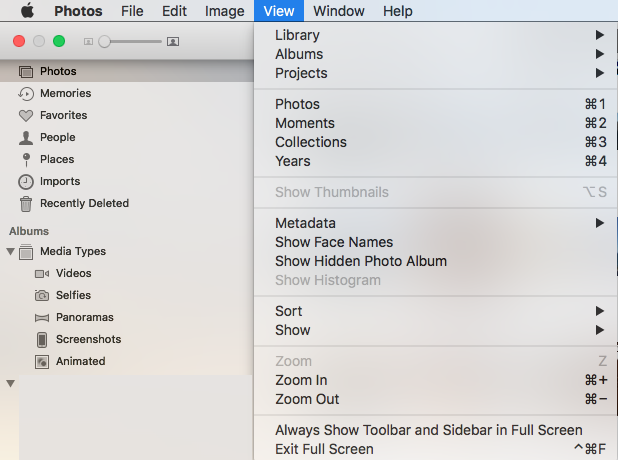
Task: Open the Edit menu
Action: click(174, 11)
